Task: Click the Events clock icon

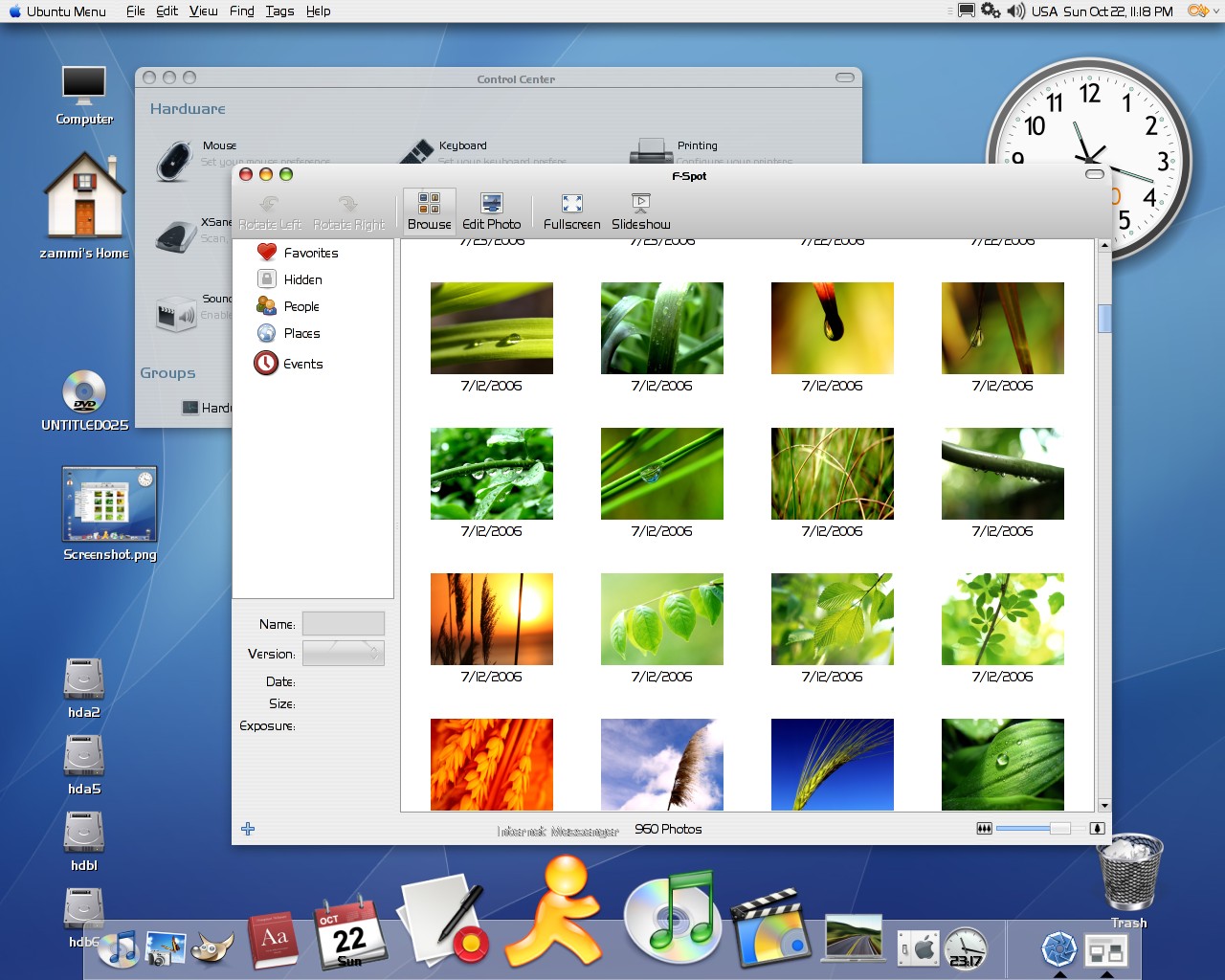Action: 266,364
